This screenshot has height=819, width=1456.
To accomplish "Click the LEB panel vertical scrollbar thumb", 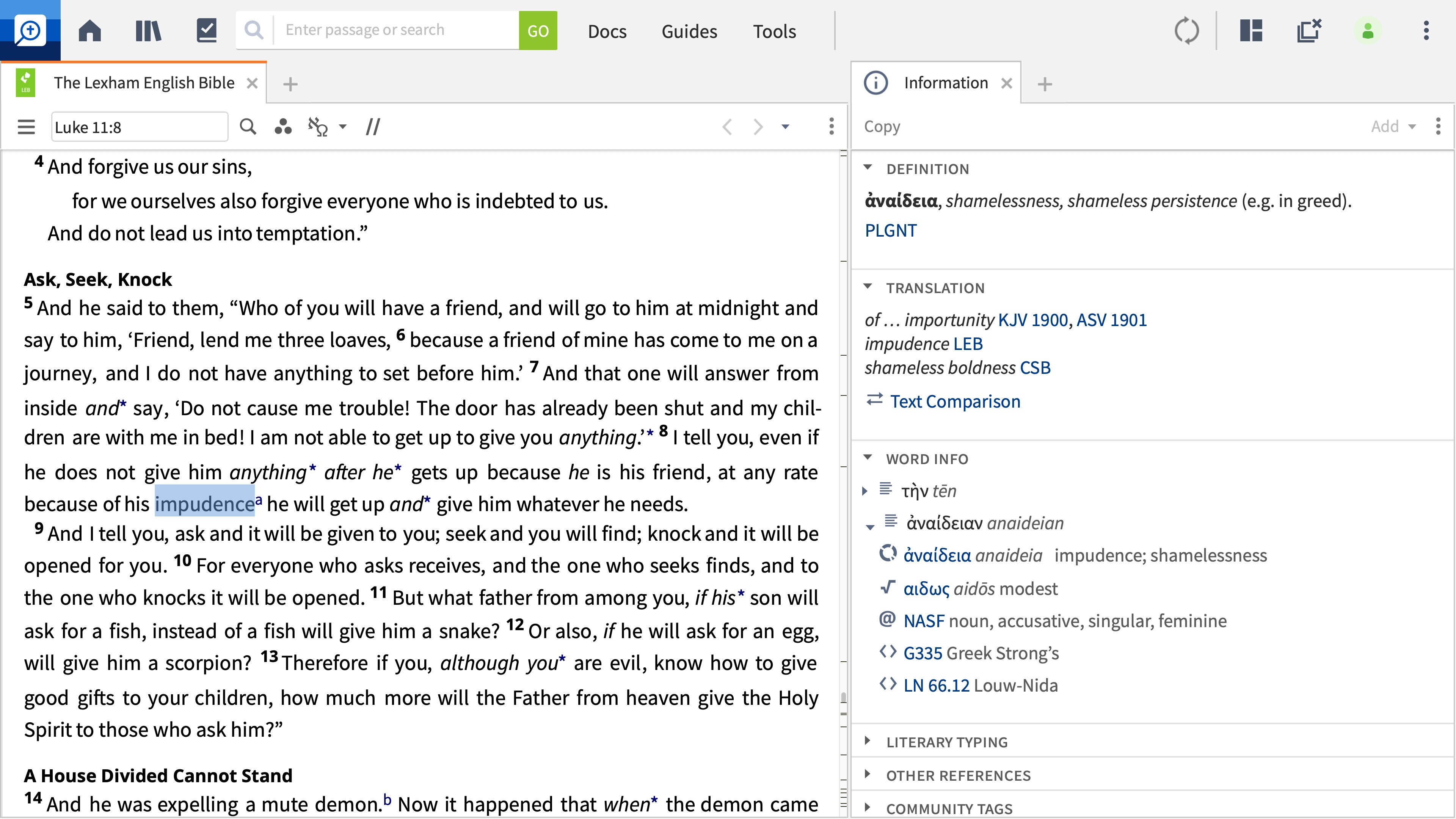I will tap(843, 698).
